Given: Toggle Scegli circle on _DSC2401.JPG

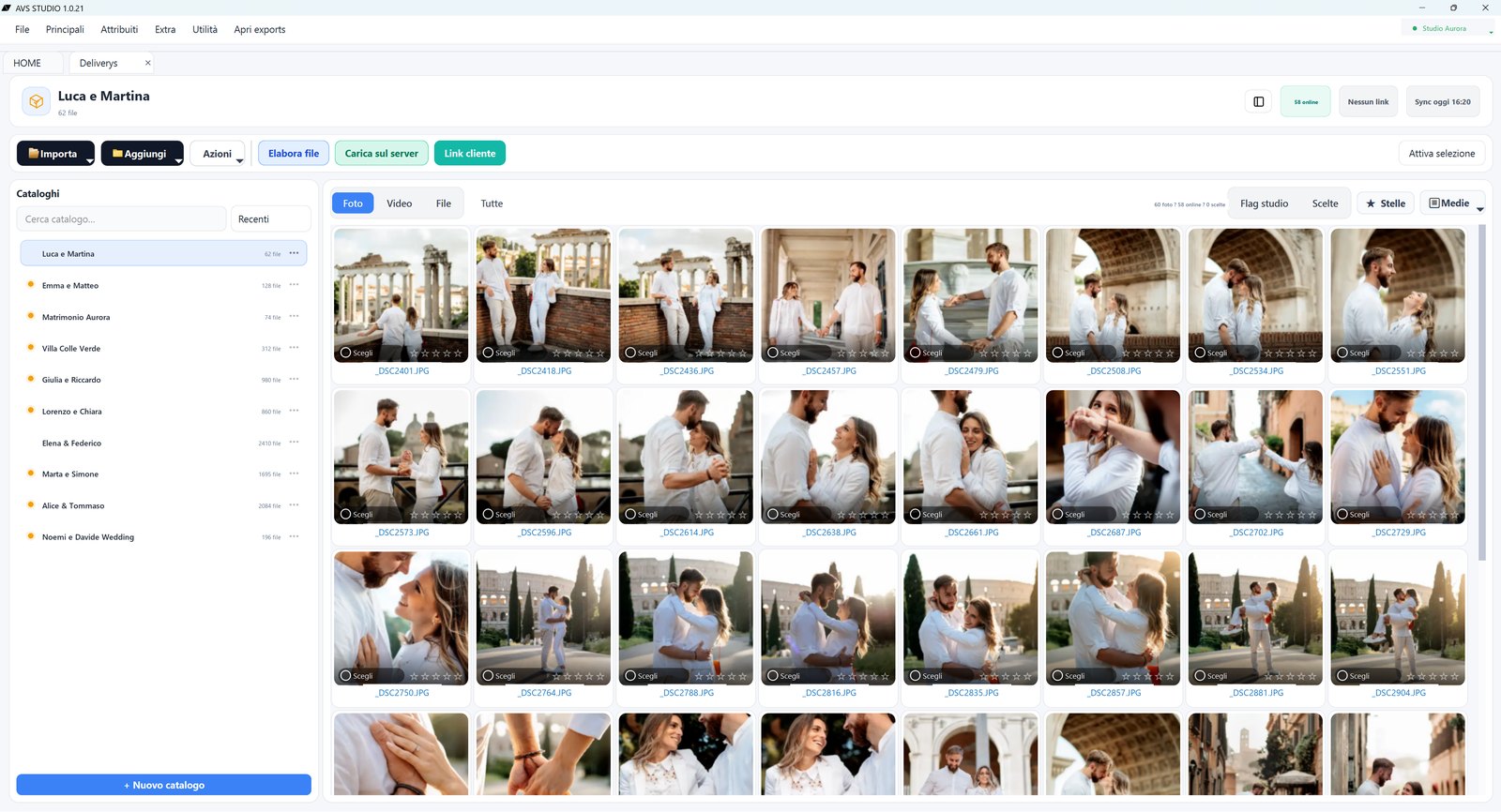Looking at the screenshot, I should click(x=346, y=353).
